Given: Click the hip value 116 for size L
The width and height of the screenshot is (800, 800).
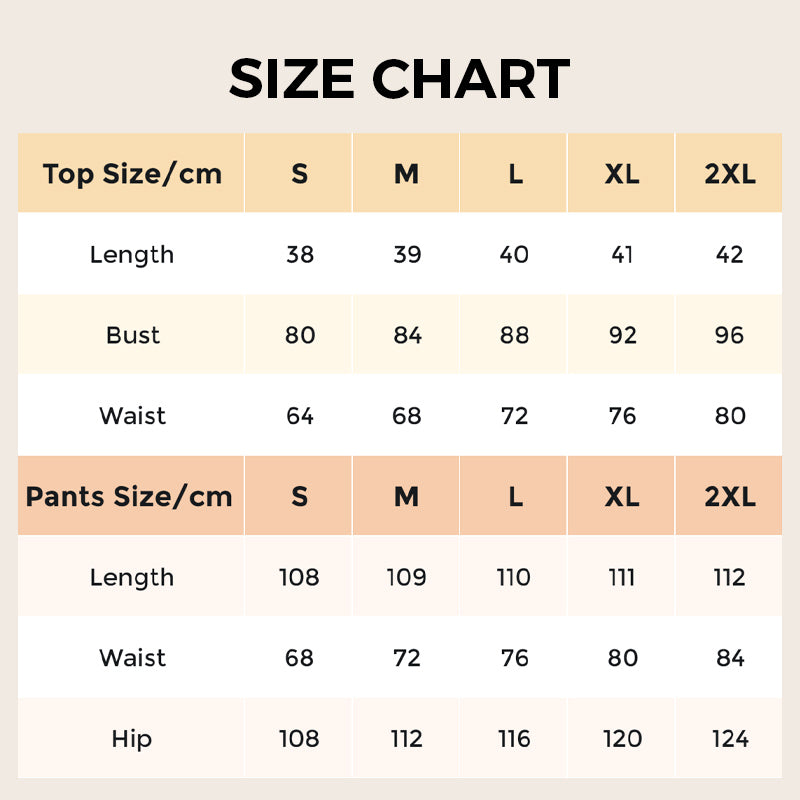Looking at the screenshot, I should (514, 739).
